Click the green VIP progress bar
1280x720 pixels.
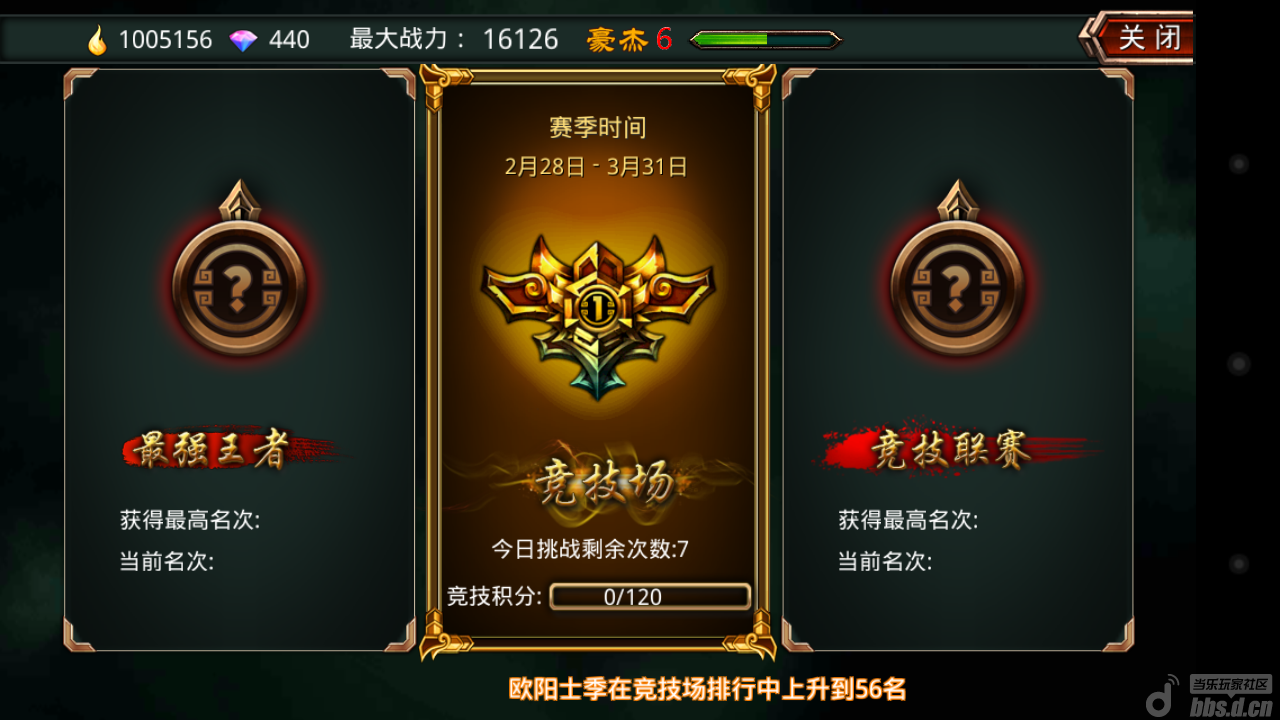pyautogui.click(x=766, y=40)
